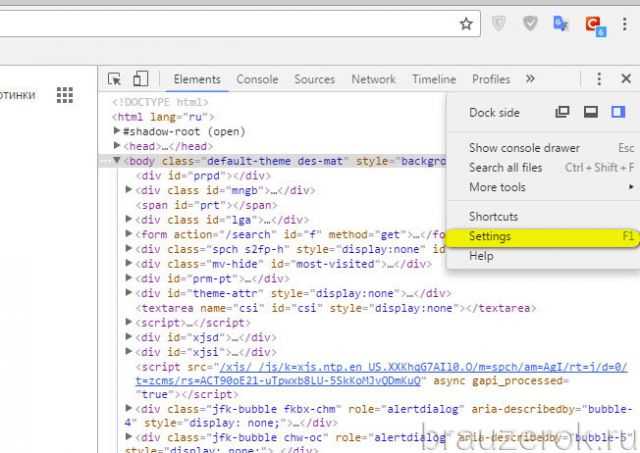
Task: Expand the most-visited div node
Action: point(129,263)
